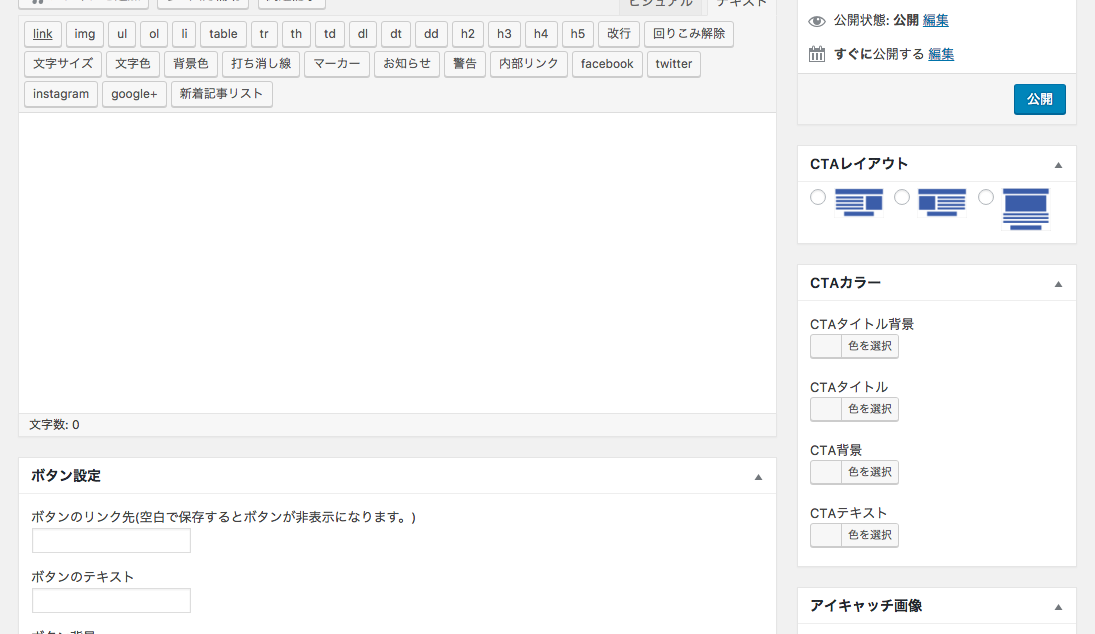Insert a dt tag
Viewport: 1095px width, 634px height.
(x=396, y=34)
